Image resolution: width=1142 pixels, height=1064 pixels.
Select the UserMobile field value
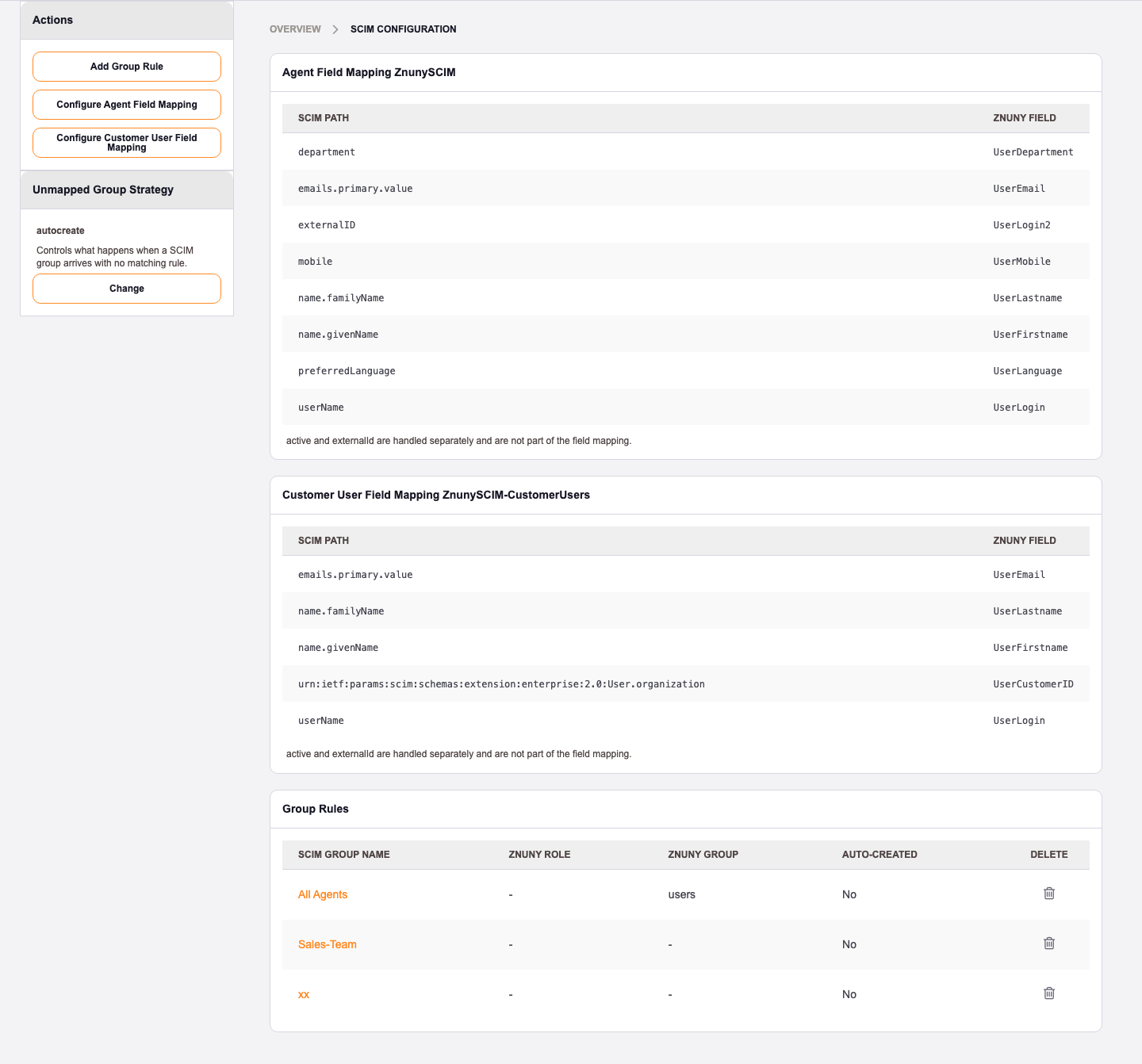click(x=1021, y=262)
